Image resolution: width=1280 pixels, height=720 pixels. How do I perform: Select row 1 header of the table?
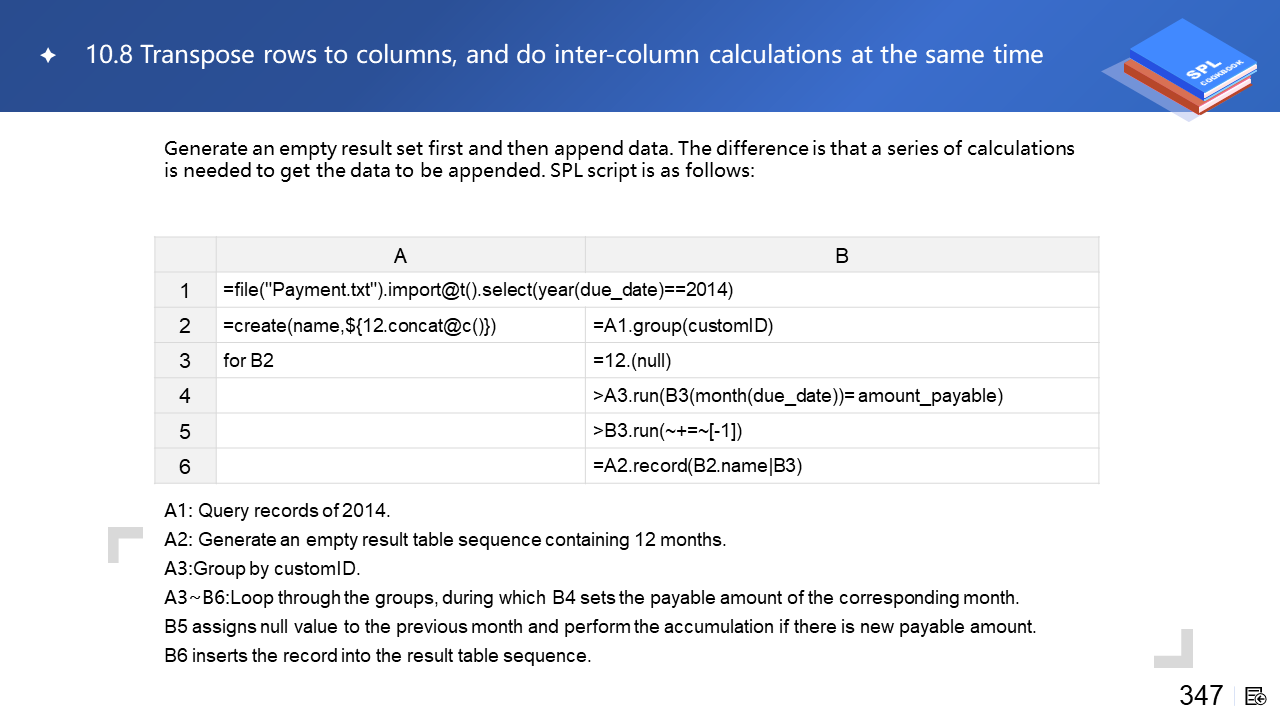(185, 291)
